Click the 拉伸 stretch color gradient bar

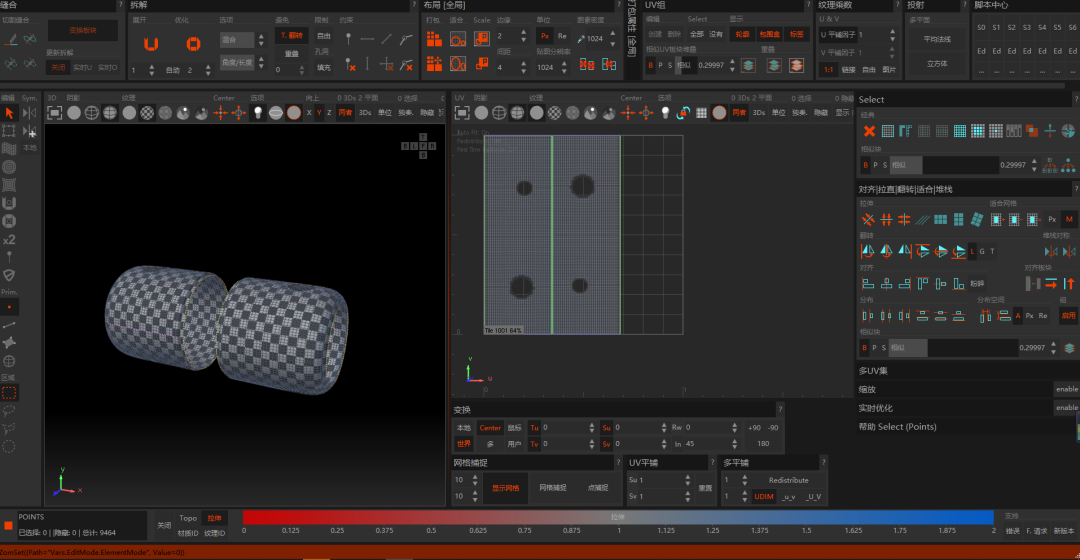[x=618, y=517]
